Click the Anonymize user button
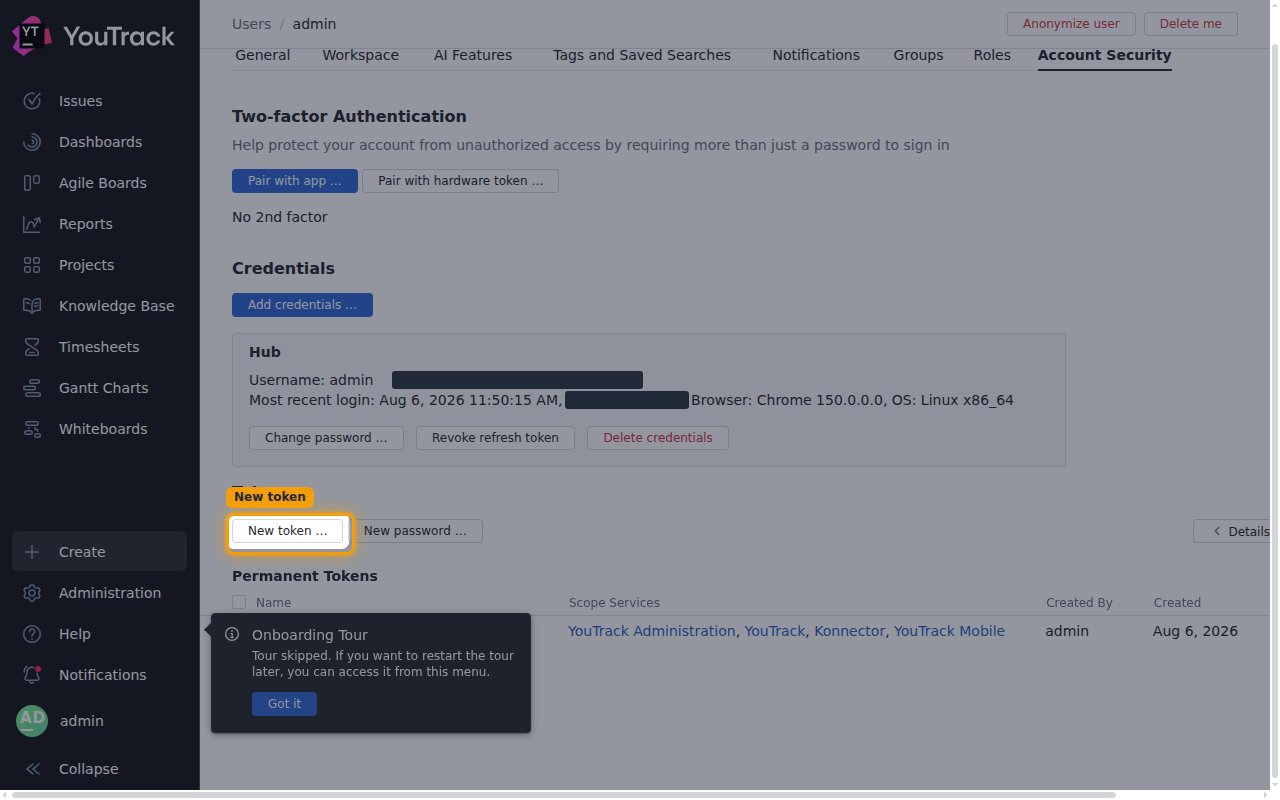This screenshot has width=1280, height=800. (x=1071, y=24)
